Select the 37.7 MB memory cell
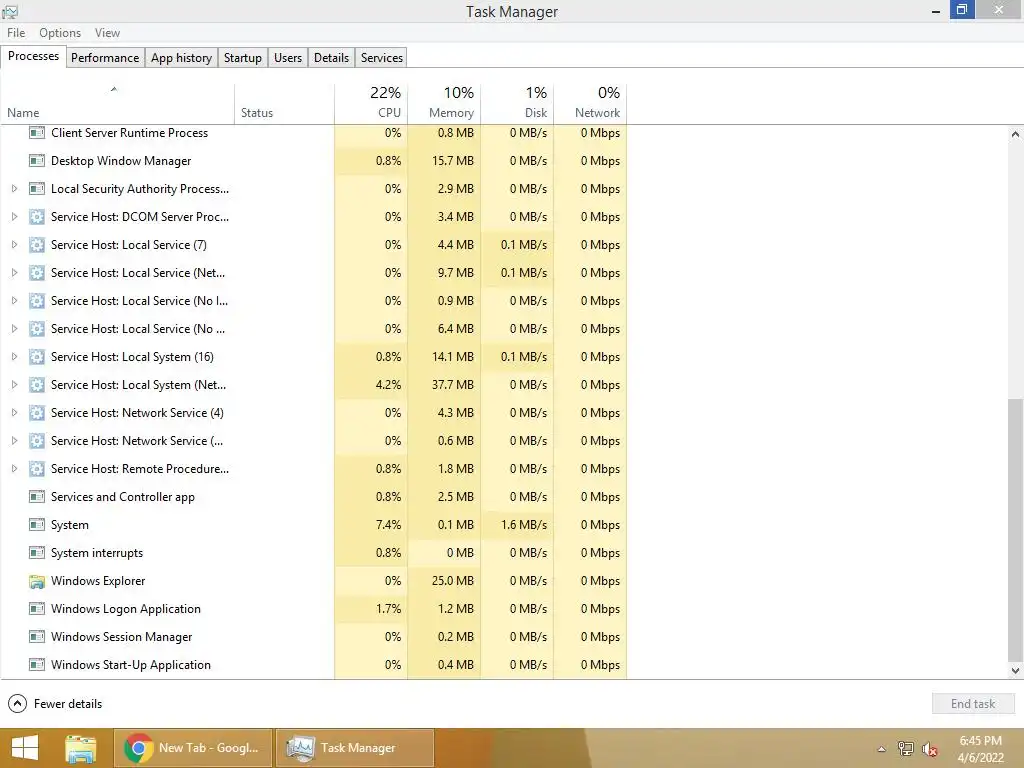The width and height of the screenshot is (1024, 768). [444, 385]
